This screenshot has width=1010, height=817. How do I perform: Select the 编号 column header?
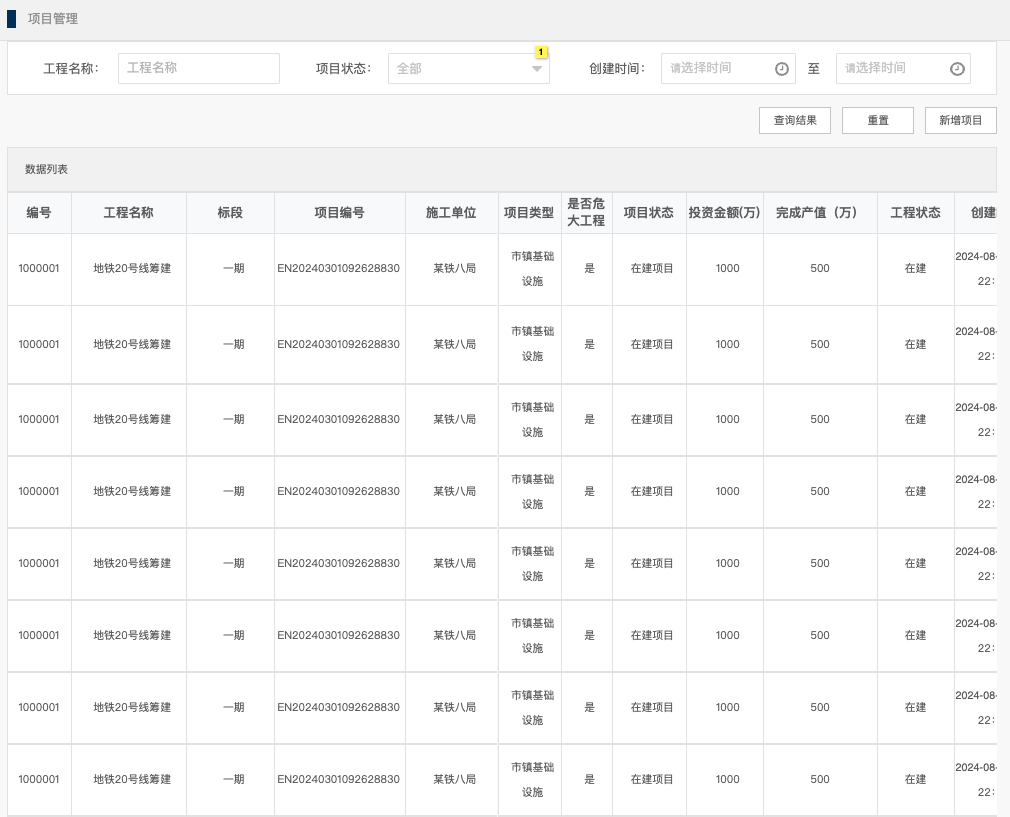[39, 213]
